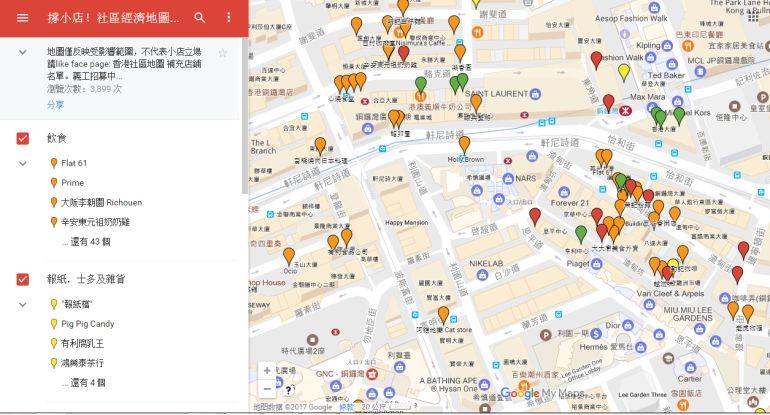The width and height of the screenshot is (770, 415).
Task: Click the orange pin above Cat store
Action: click(x=443, y=314)
